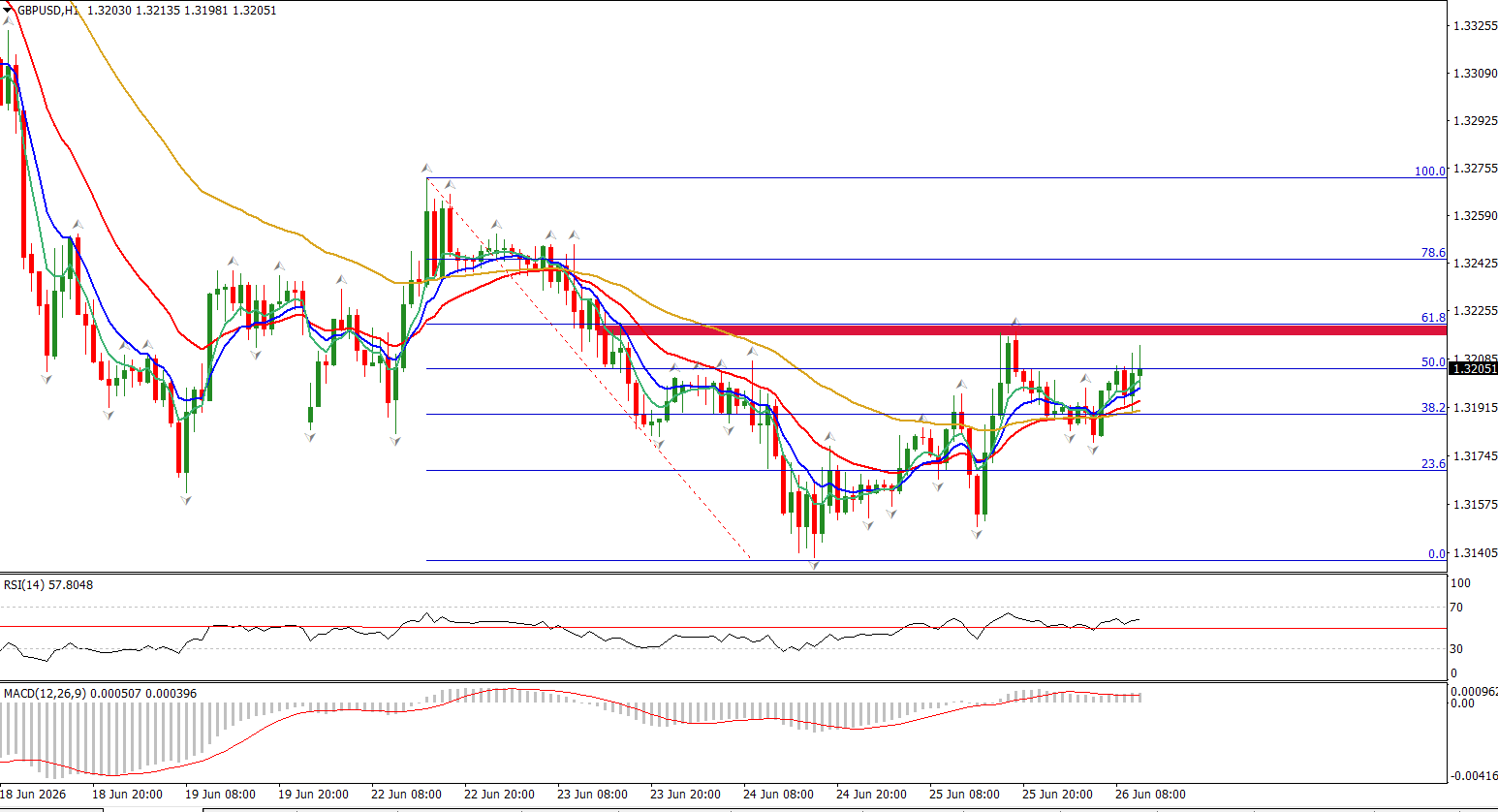Click price axis value 1.32755
The height and width of the screenshot is (812, 1498).
(x=1475, y=169)
